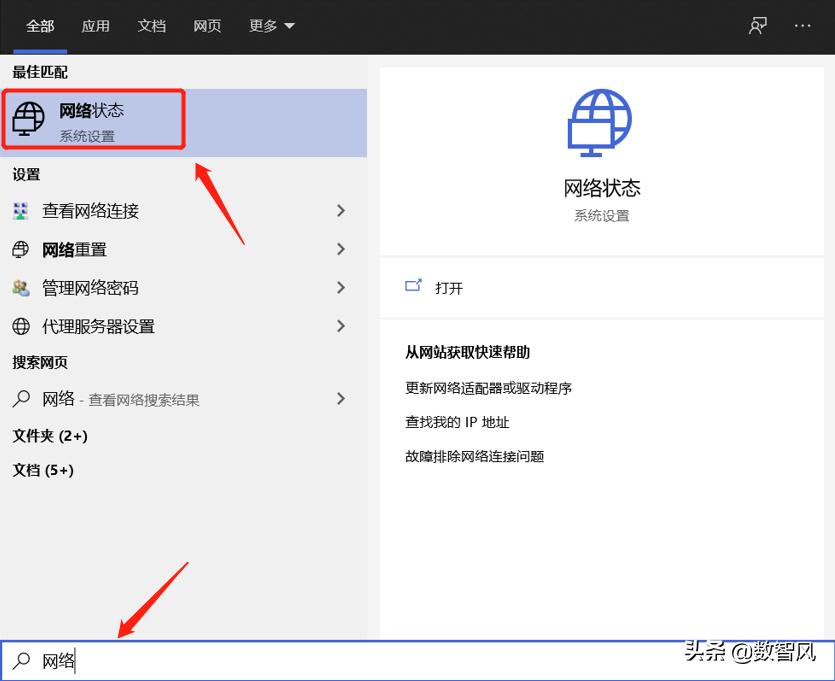Screen dimensions: 835x681
Task: Switch to the 应用 tab
Action: [96, 26]
